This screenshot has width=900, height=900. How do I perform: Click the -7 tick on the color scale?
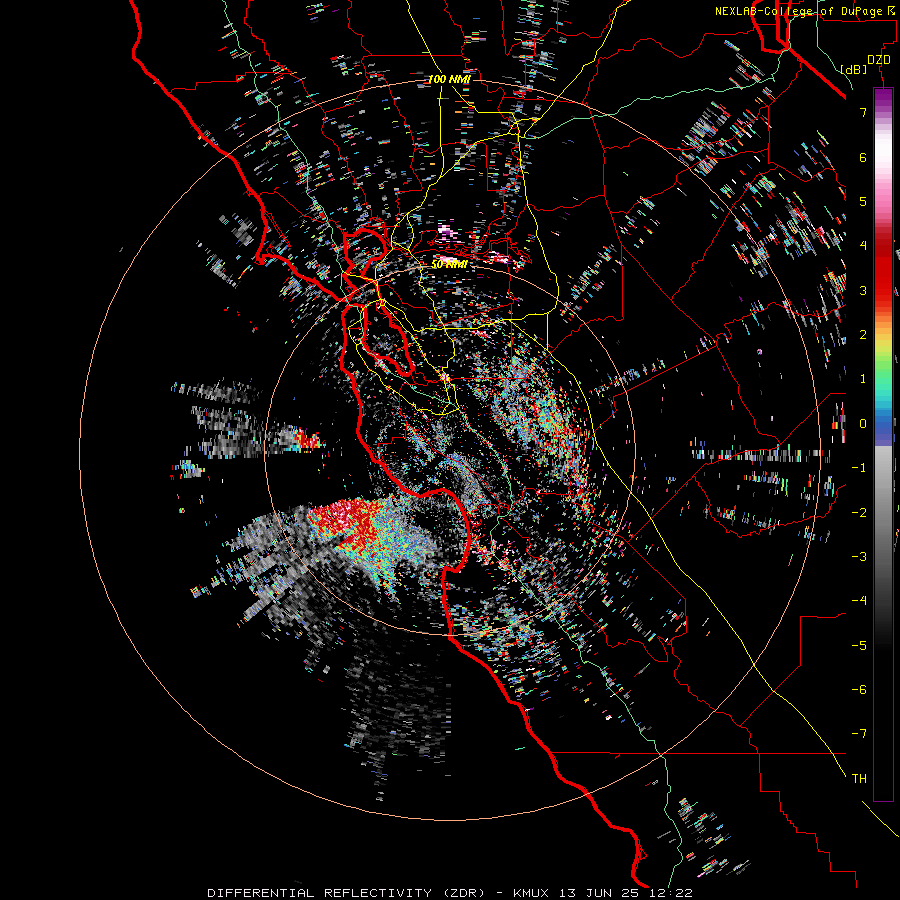pyautogui.click(x=859, y=734)
